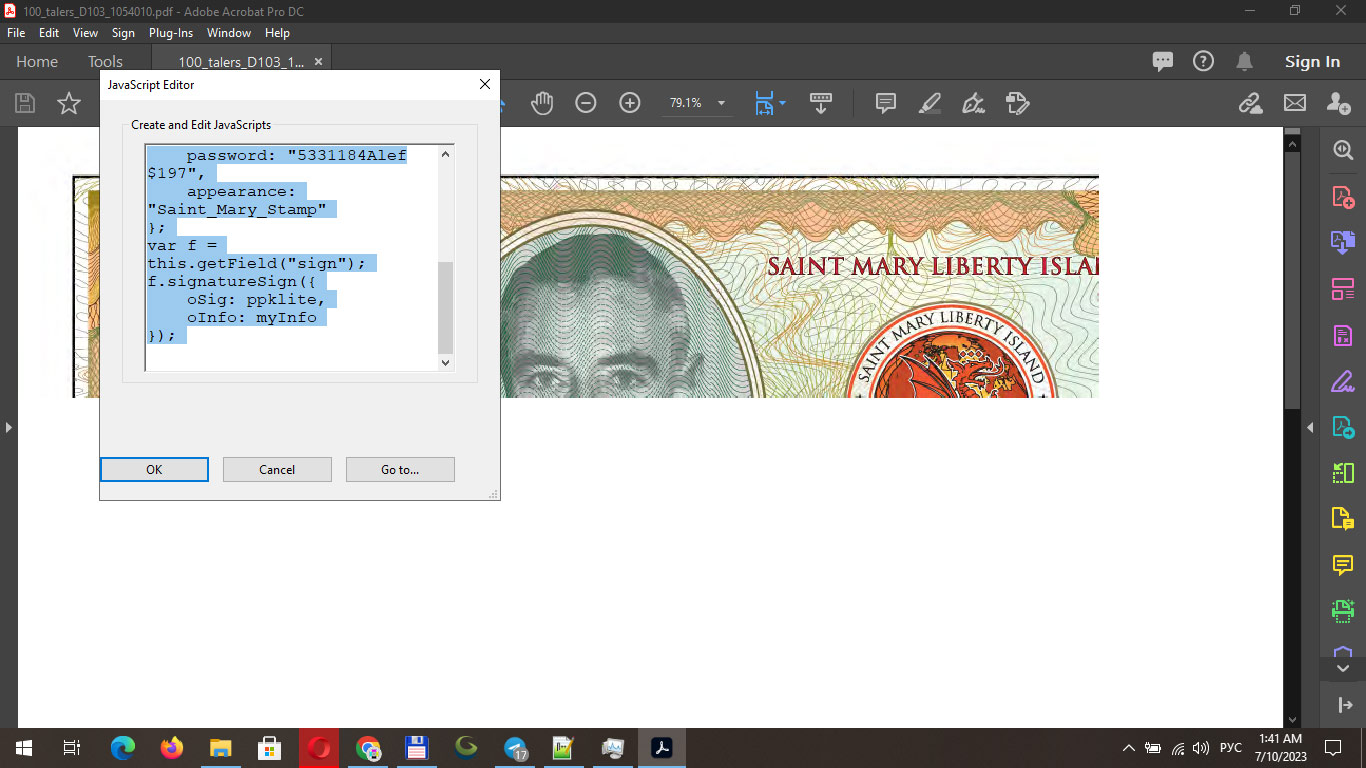This screenshot has height=768, width=1366.
Task: Open the help question mark icon
Action: coord(1203,61)
